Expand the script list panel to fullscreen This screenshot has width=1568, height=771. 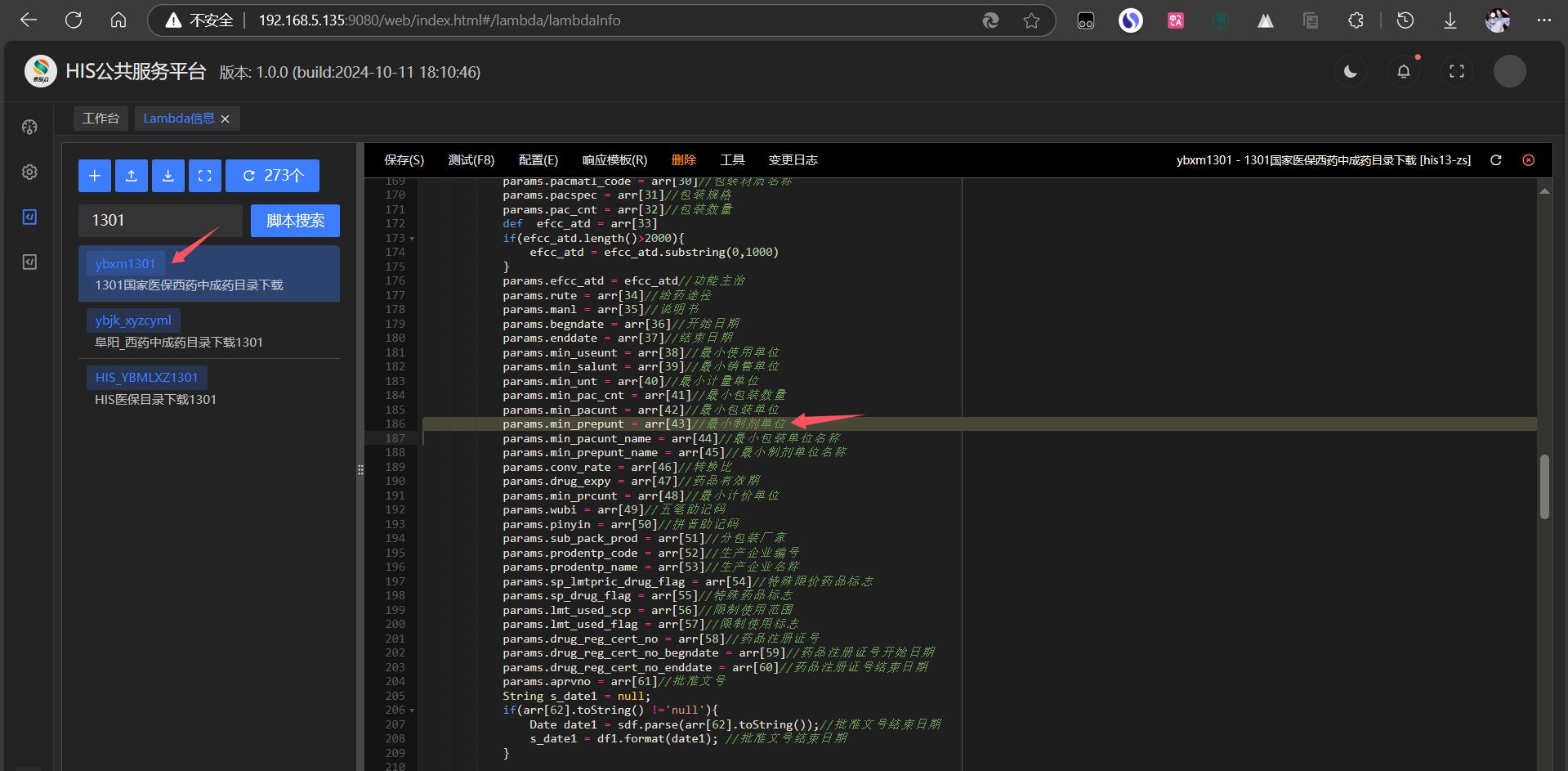205,176
